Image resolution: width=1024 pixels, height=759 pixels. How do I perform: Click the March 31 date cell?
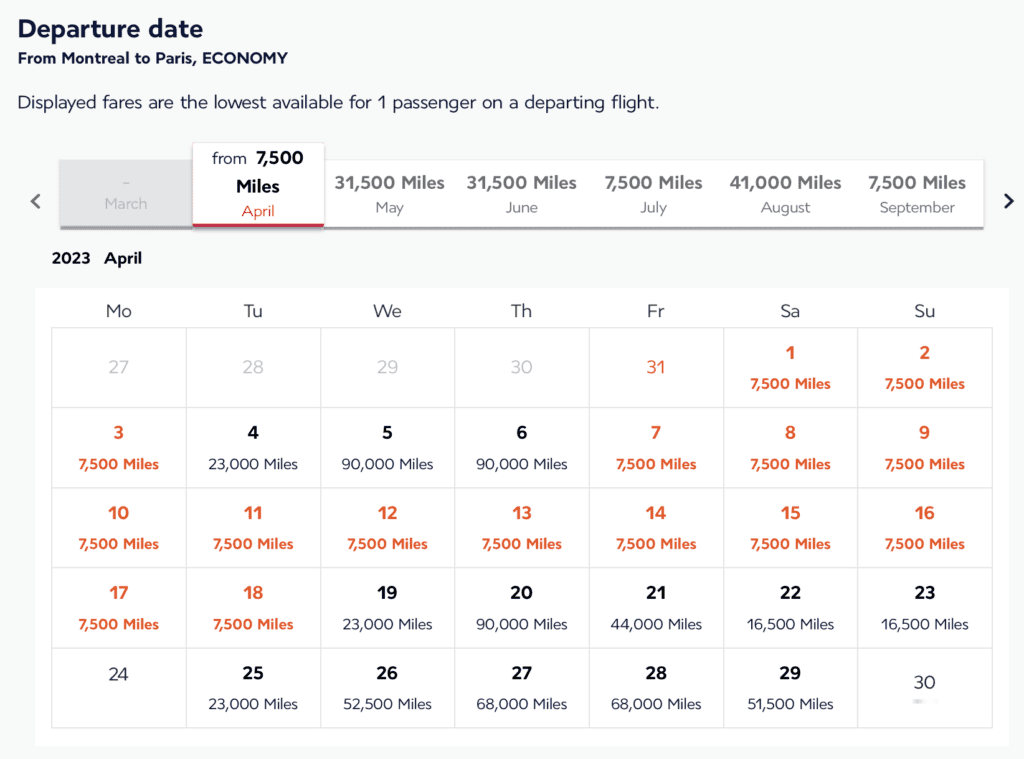tap(656, 367)
